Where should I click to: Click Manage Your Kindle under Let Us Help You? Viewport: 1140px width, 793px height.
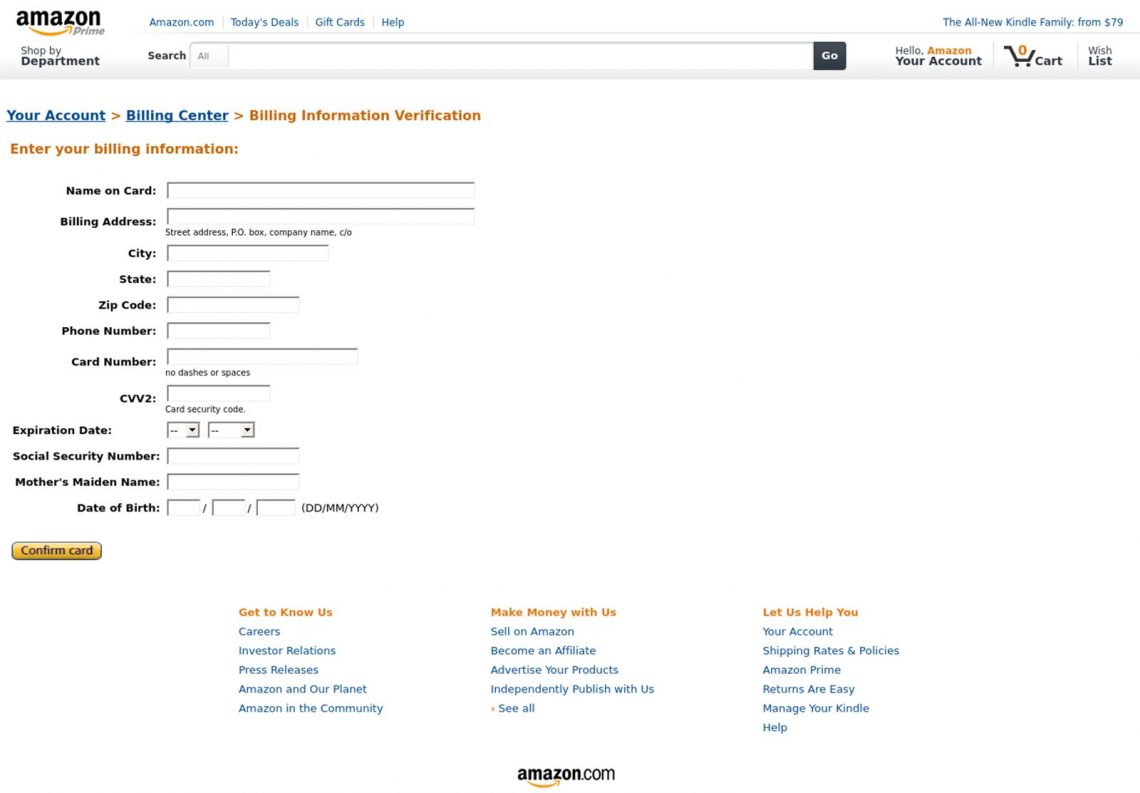816,707
